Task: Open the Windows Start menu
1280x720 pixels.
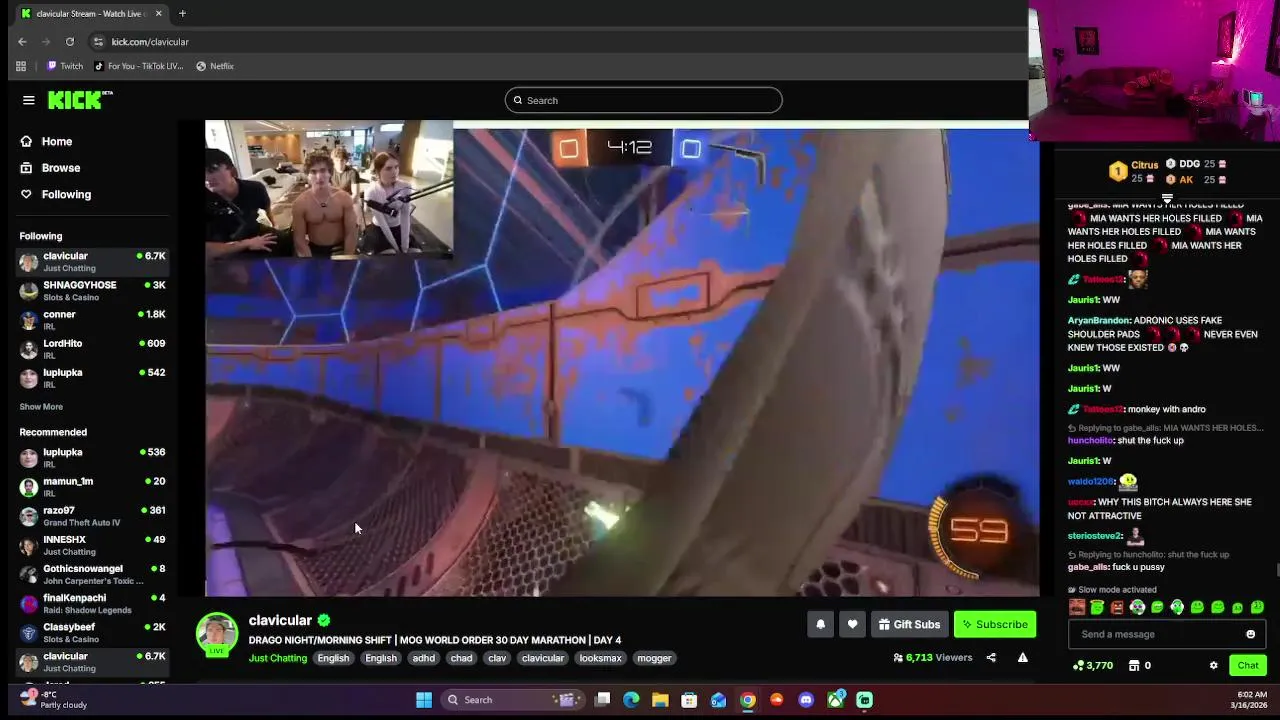Action: click(424, 700)
